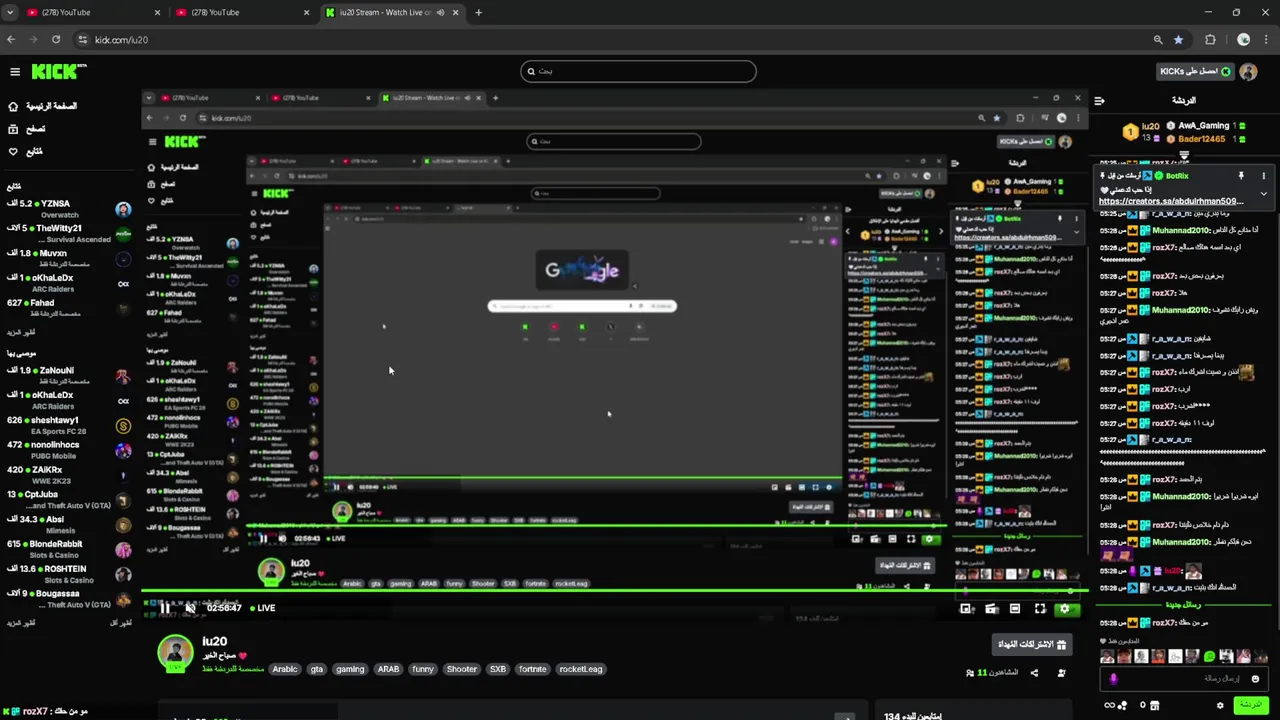Screen dimensions: 1280x720
Task: Unpin the BotRix pinned message
Action: [1241, 176]
